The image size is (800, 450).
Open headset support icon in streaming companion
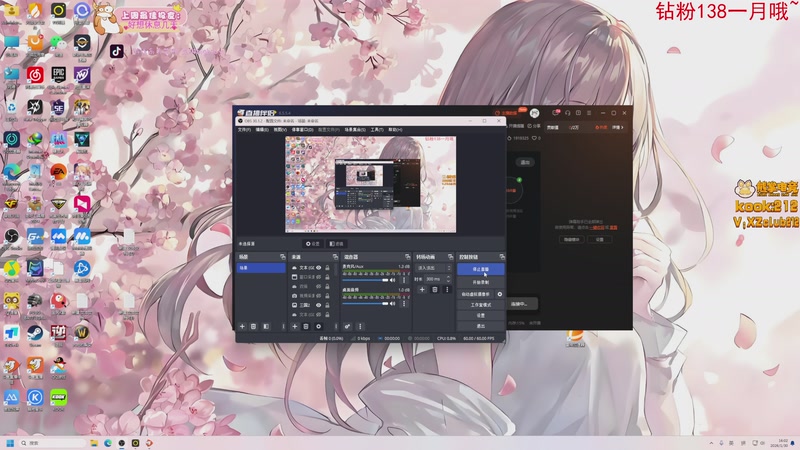coord(567,113)
